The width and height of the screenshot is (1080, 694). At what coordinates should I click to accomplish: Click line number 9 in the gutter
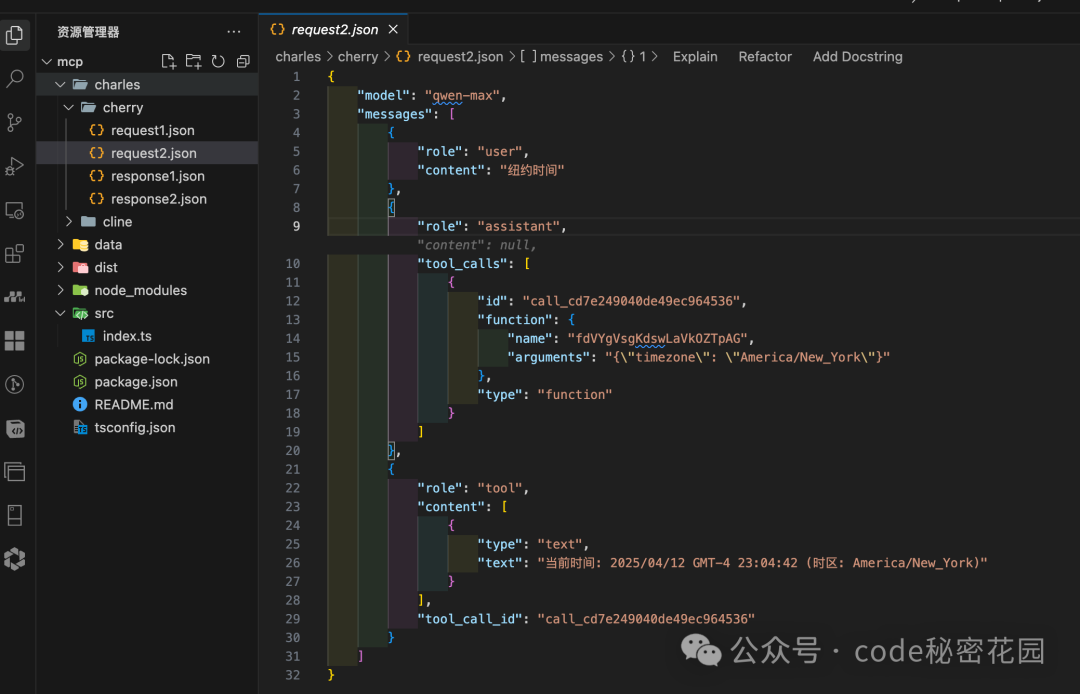pyautogui.click(x=296, y=226)
